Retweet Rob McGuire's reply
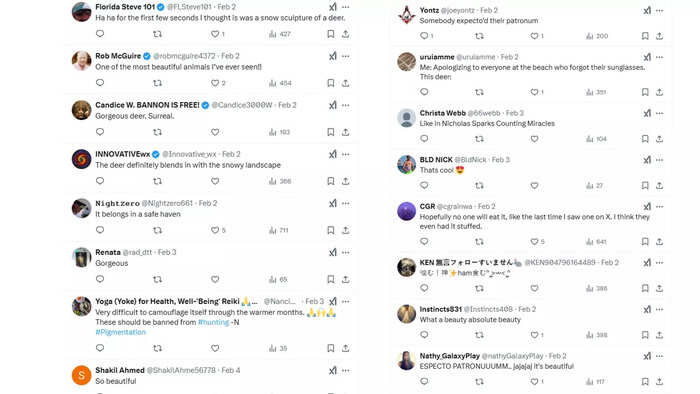700x394 pixels. 157,83
